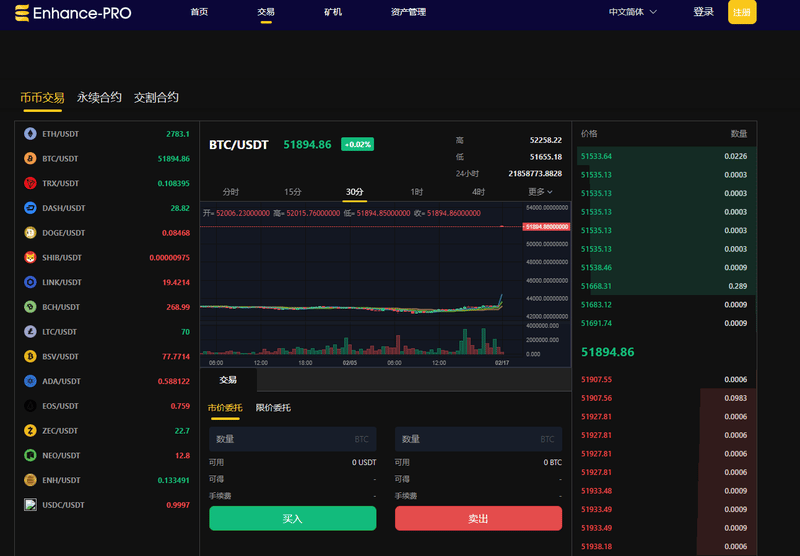The image size is (800, 556).
Task: Click the TRX/USDT price 0.108395
Action: point(173,183)
